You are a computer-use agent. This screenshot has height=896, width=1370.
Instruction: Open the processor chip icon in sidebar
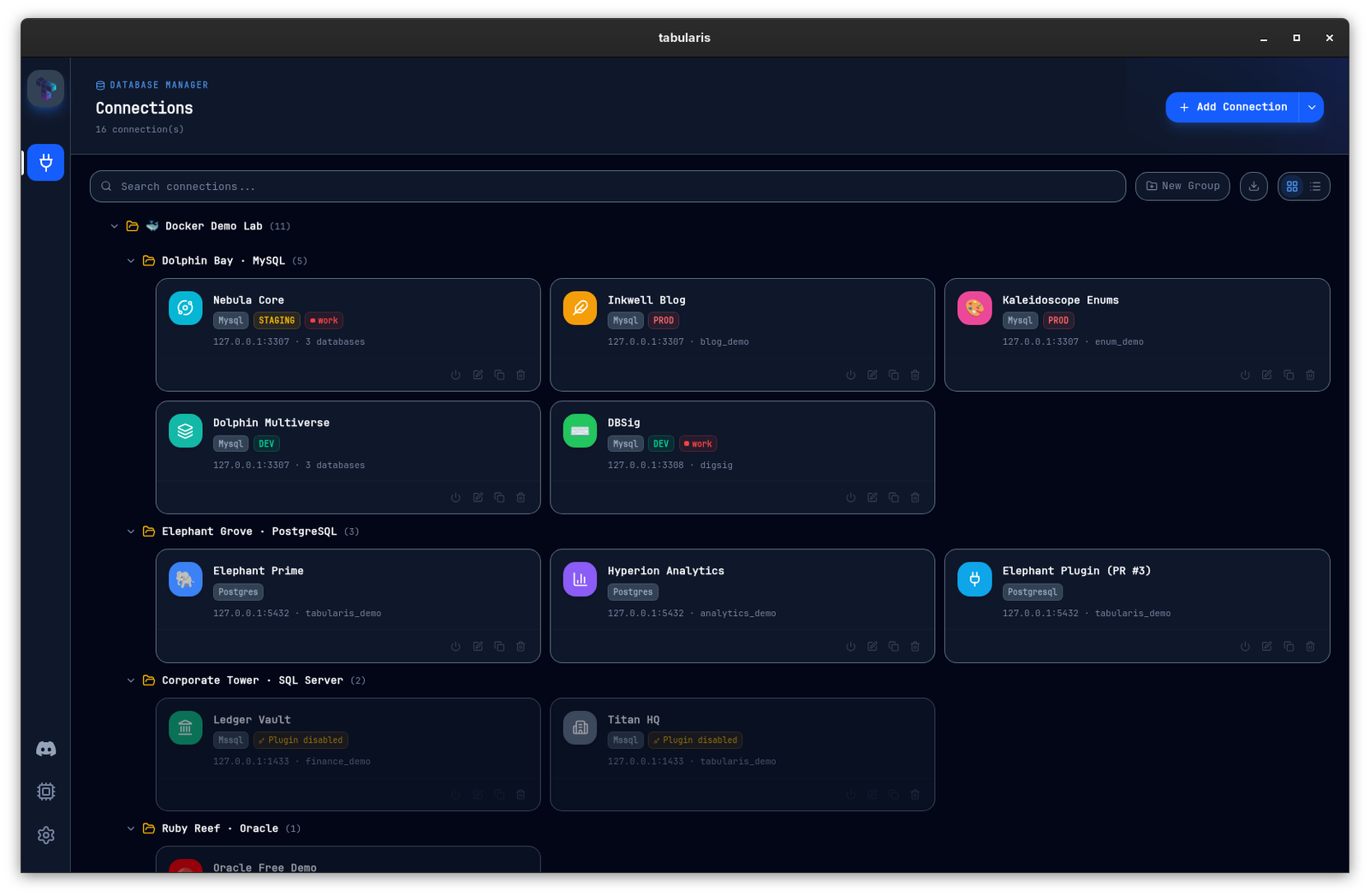(x=46, y=792)
